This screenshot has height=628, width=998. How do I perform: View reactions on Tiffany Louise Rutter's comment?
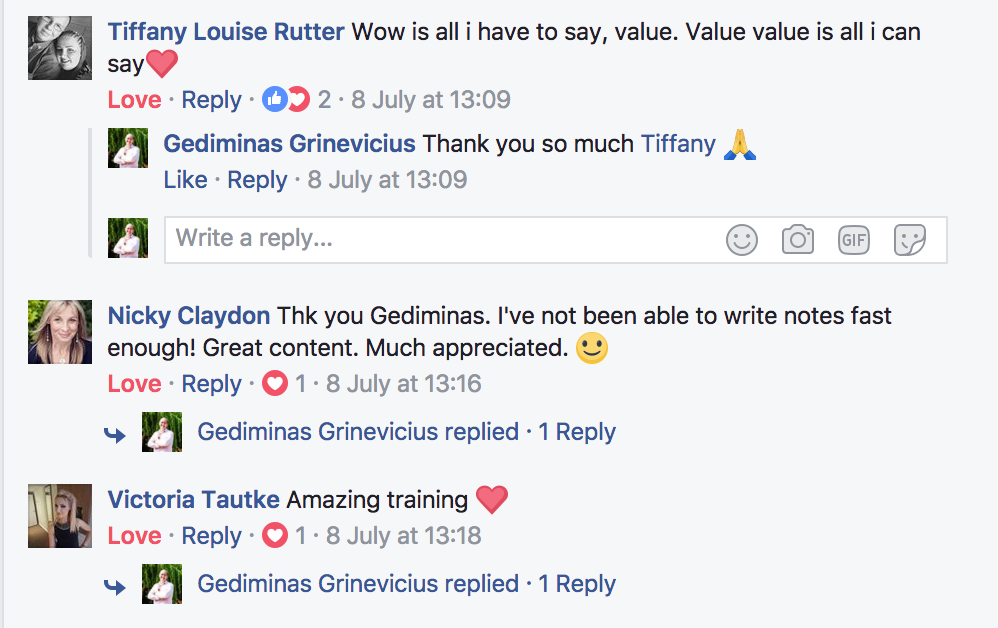tap(286, 100)
